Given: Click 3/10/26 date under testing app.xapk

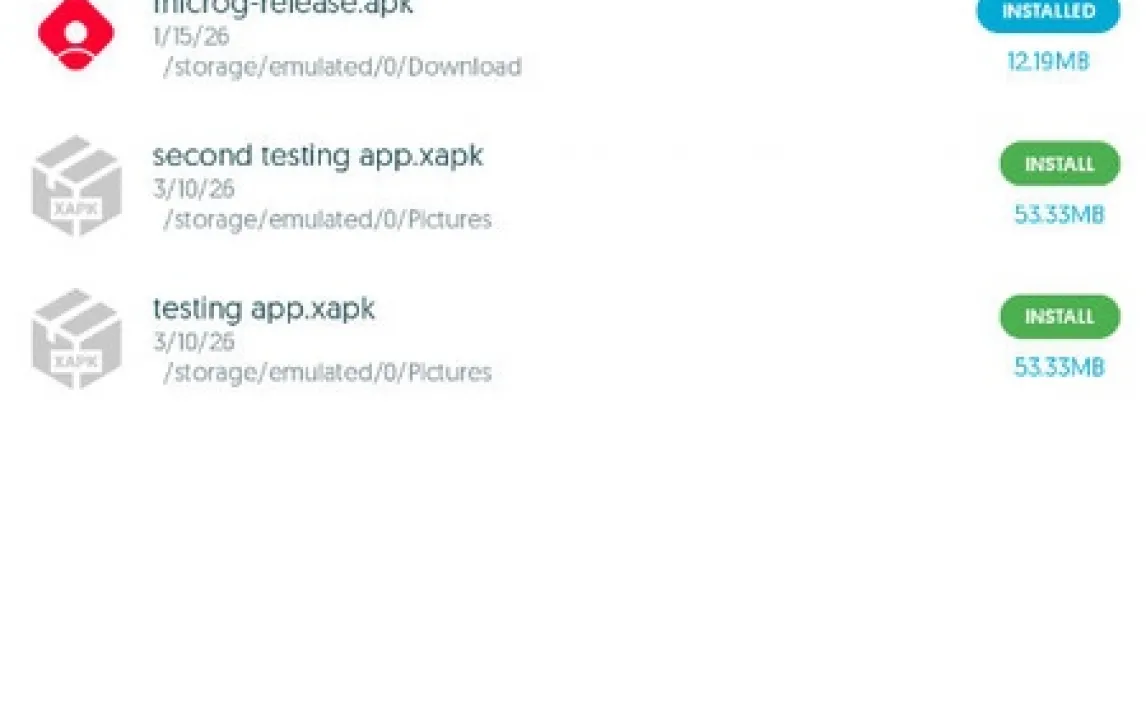Looking at the screenshot, I should 194,342.
